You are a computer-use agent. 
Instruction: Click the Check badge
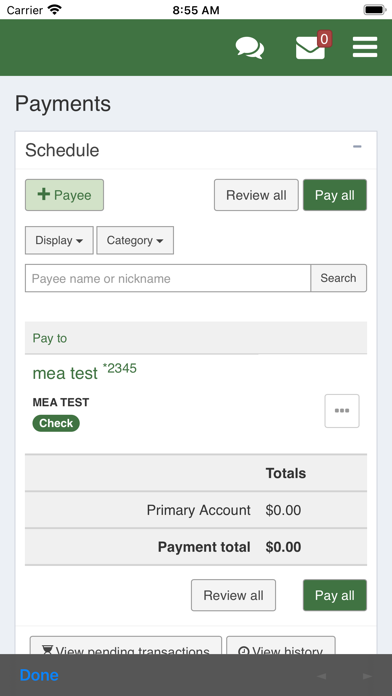click(56, 423)
